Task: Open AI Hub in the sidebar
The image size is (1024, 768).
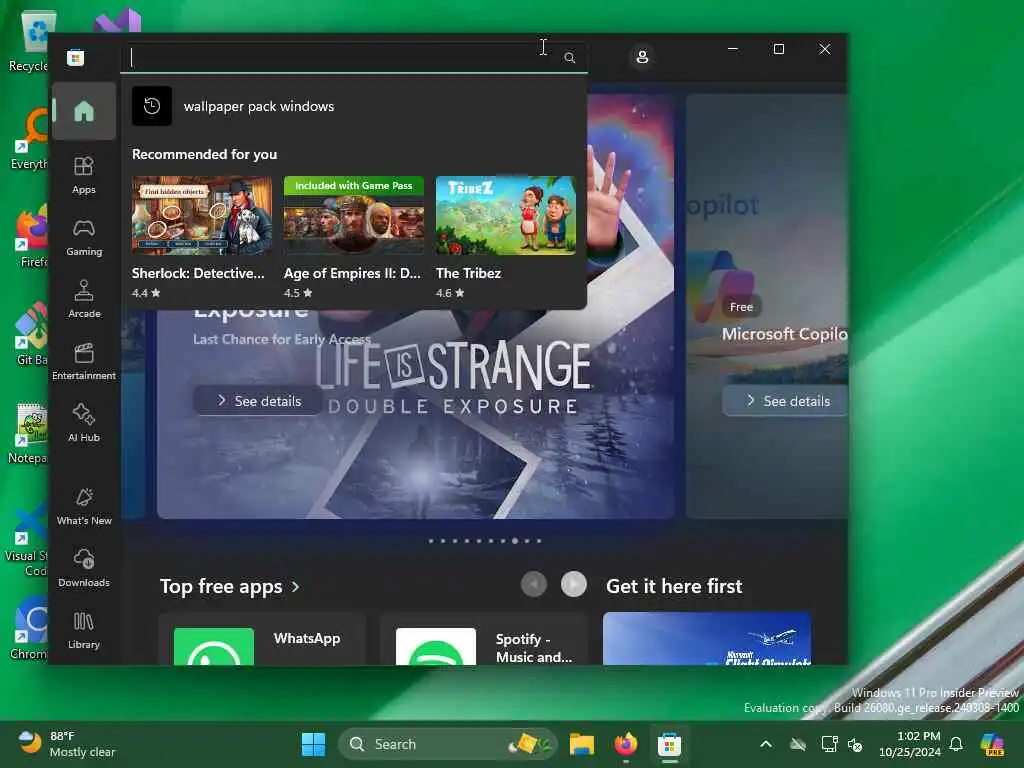Action: (84, 423)
